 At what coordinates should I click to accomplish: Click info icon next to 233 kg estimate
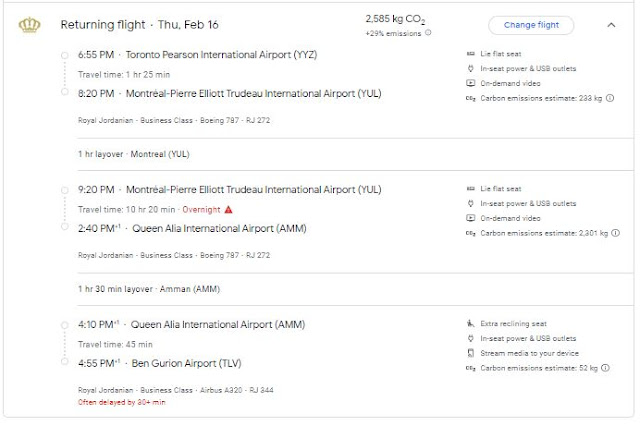(615, 97)
